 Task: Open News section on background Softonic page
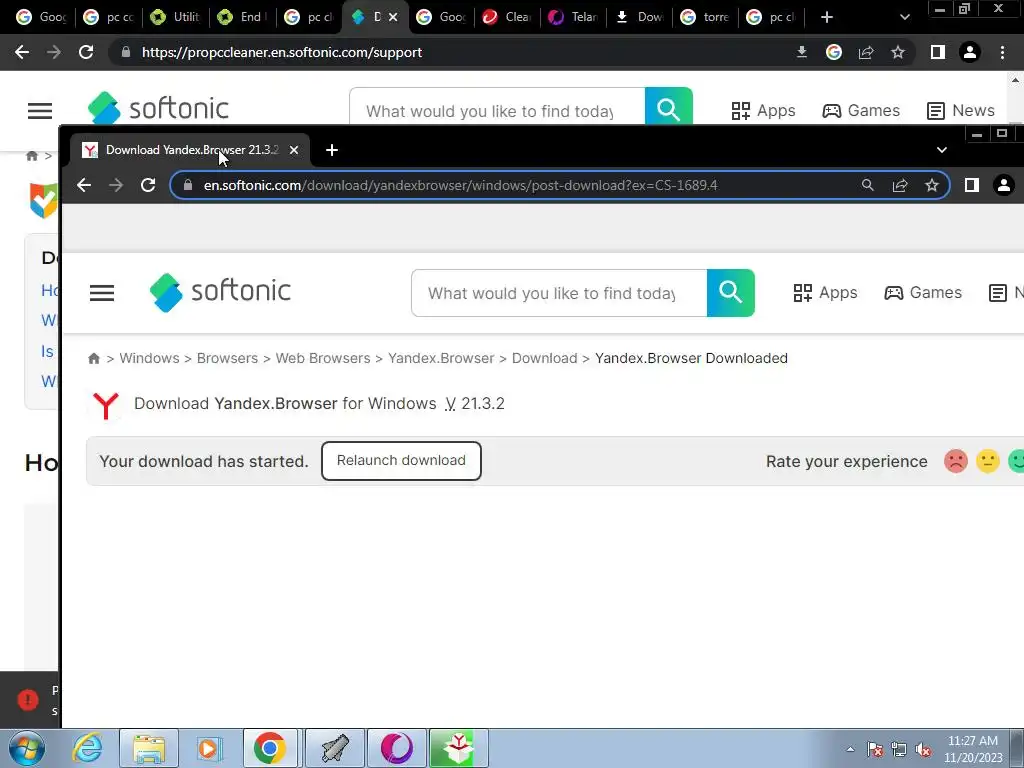(x=961, y=110)
